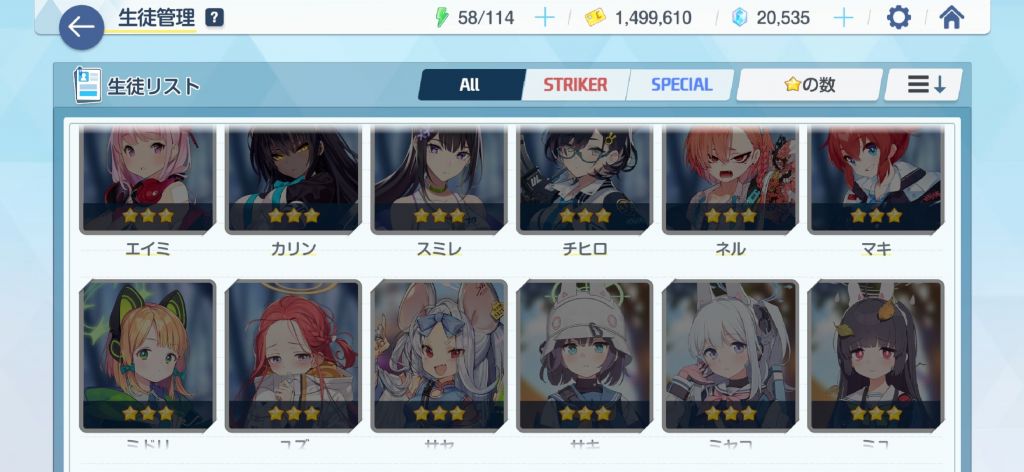The image size is (1024, 472).
Task: Tap the green energy bolt icon
Action: pos(442,18)
